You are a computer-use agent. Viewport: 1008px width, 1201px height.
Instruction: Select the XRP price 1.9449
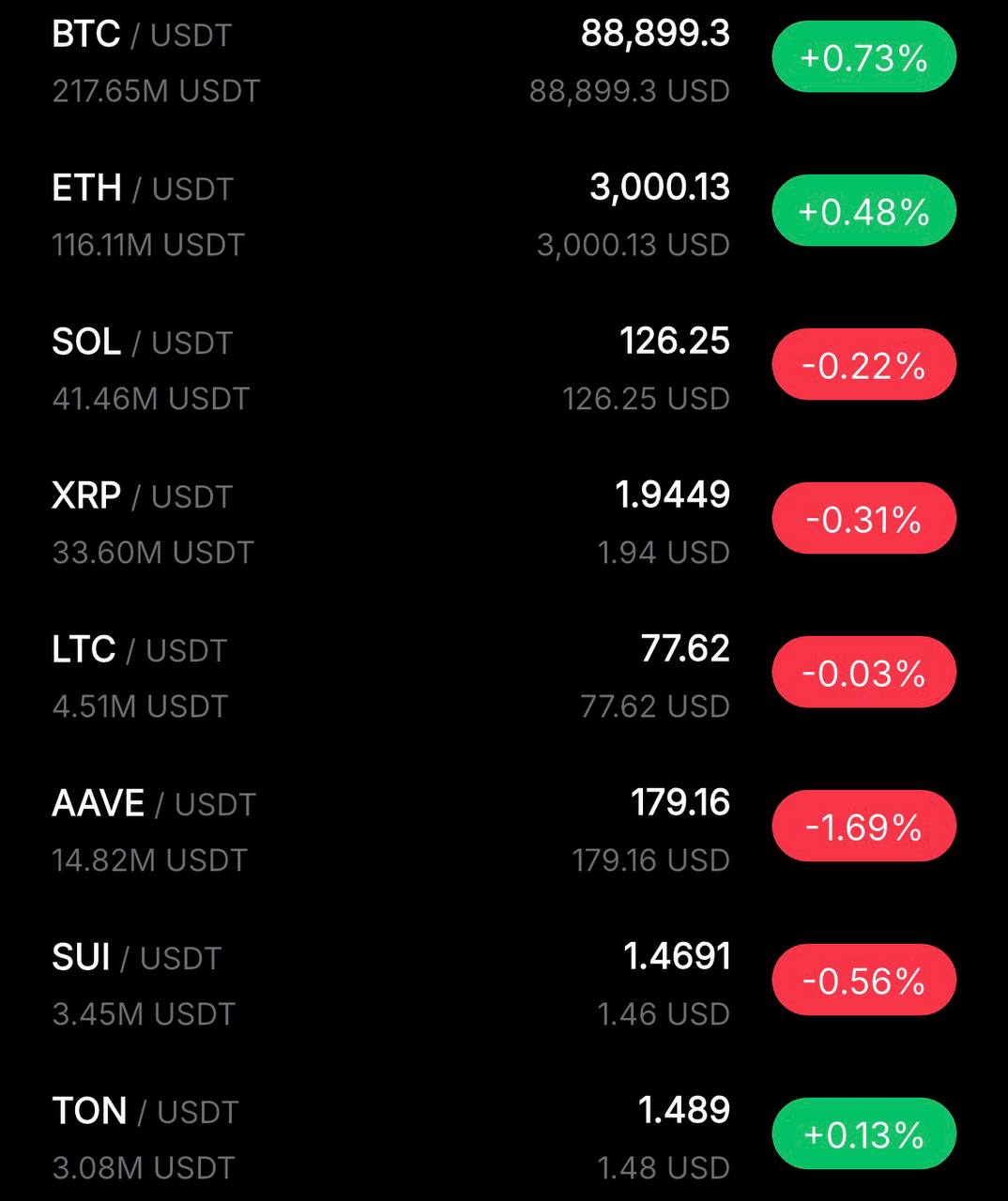[673, 494]
